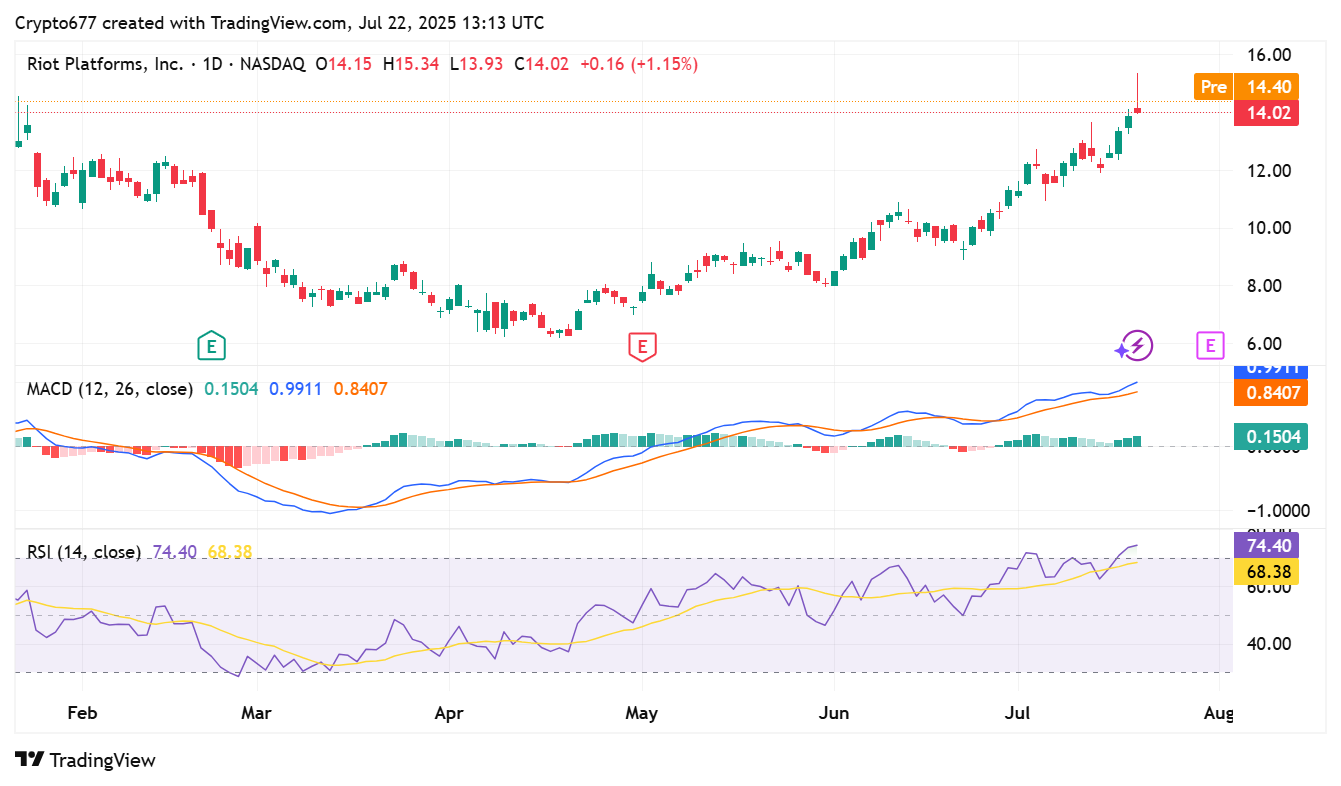Click the Aug label on time axis
This screenshot has width=1341, height=786.
1218,713
